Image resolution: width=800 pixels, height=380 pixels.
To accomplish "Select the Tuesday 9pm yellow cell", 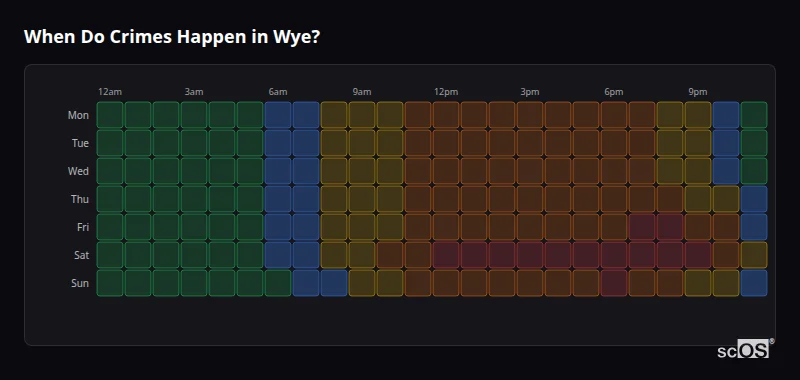I will [x=698, y=143].
